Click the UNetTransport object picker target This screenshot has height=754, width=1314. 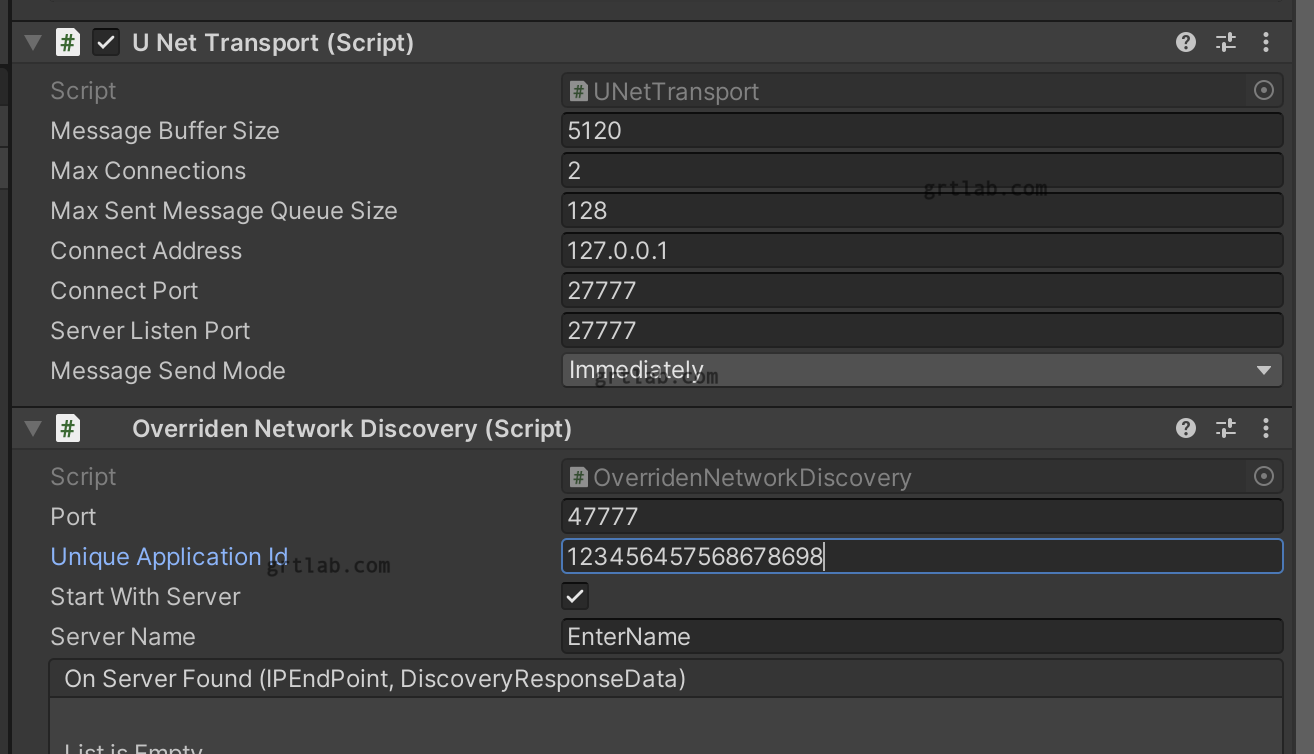pyautogui.click(x=1263, y=90)
